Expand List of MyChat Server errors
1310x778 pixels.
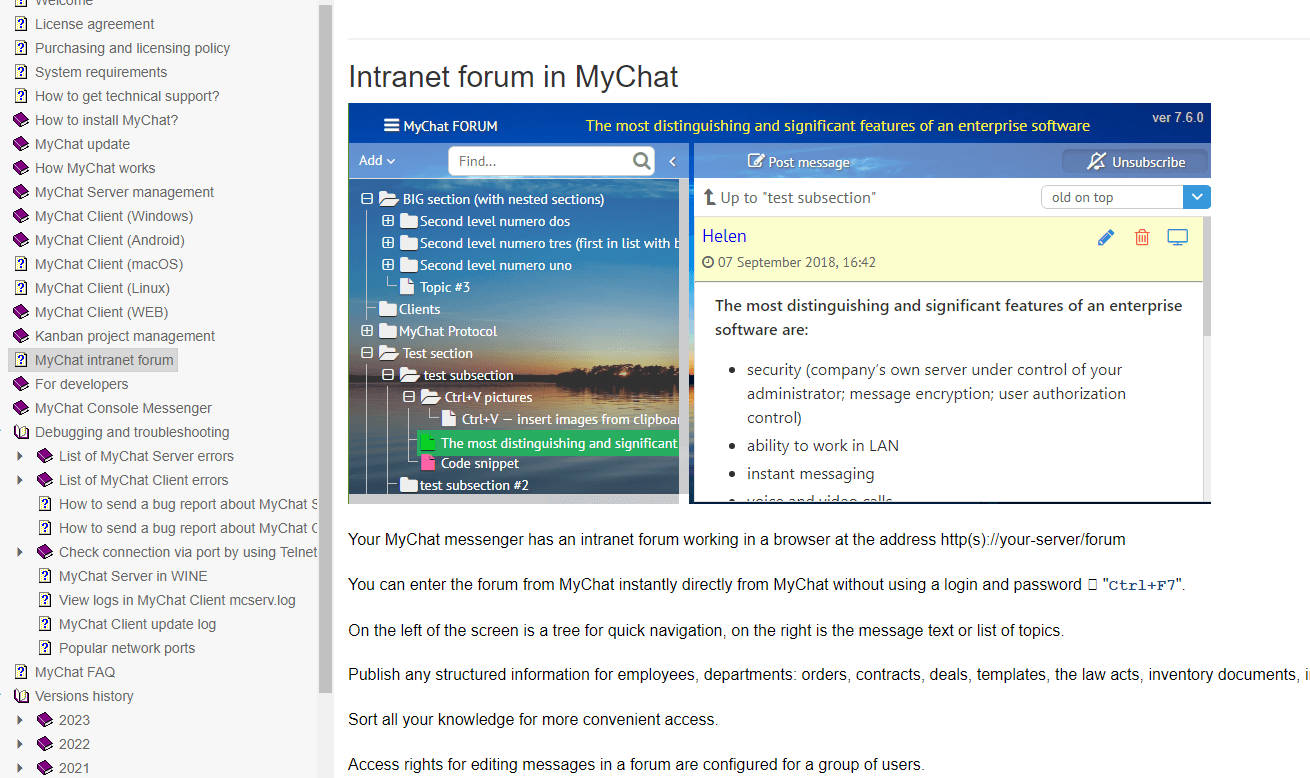pyautogui.click(x=20, y=456)
